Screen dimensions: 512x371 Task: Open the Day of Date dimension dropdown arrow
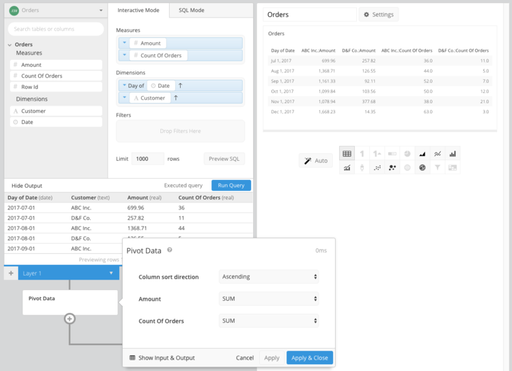(x=124, y=85)
